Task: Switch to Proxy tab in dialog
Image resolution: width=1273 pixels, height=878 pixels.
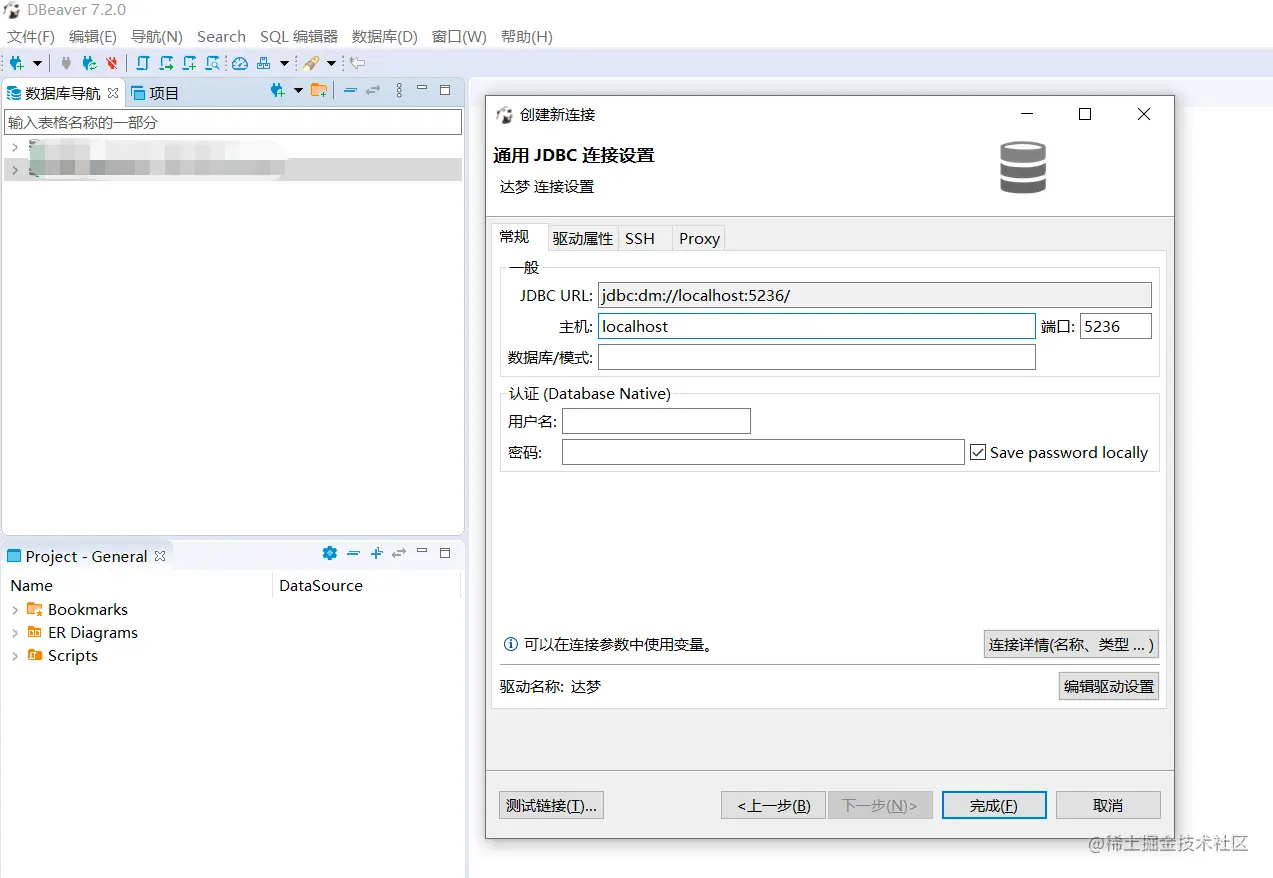Action: [x=699, y=238]
